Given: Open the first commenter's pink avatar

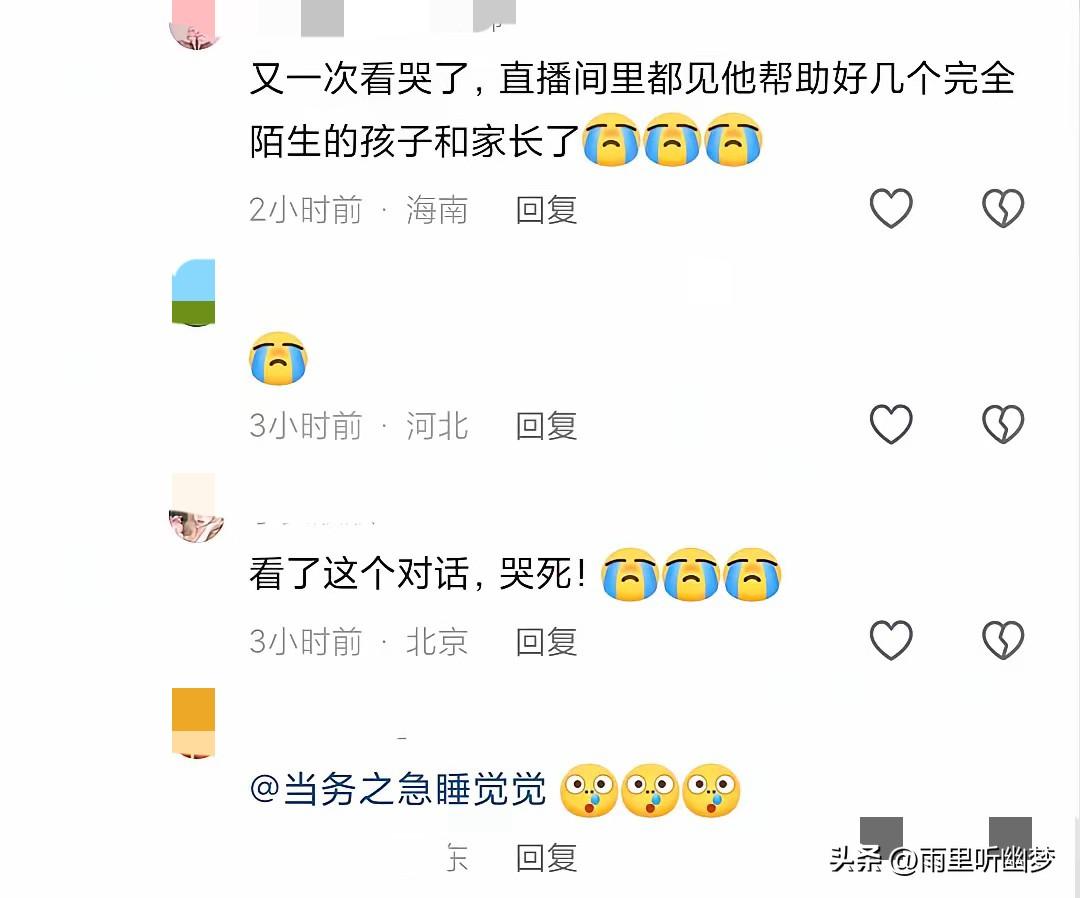Looking at the screenshot, I should tap(195, 25).
